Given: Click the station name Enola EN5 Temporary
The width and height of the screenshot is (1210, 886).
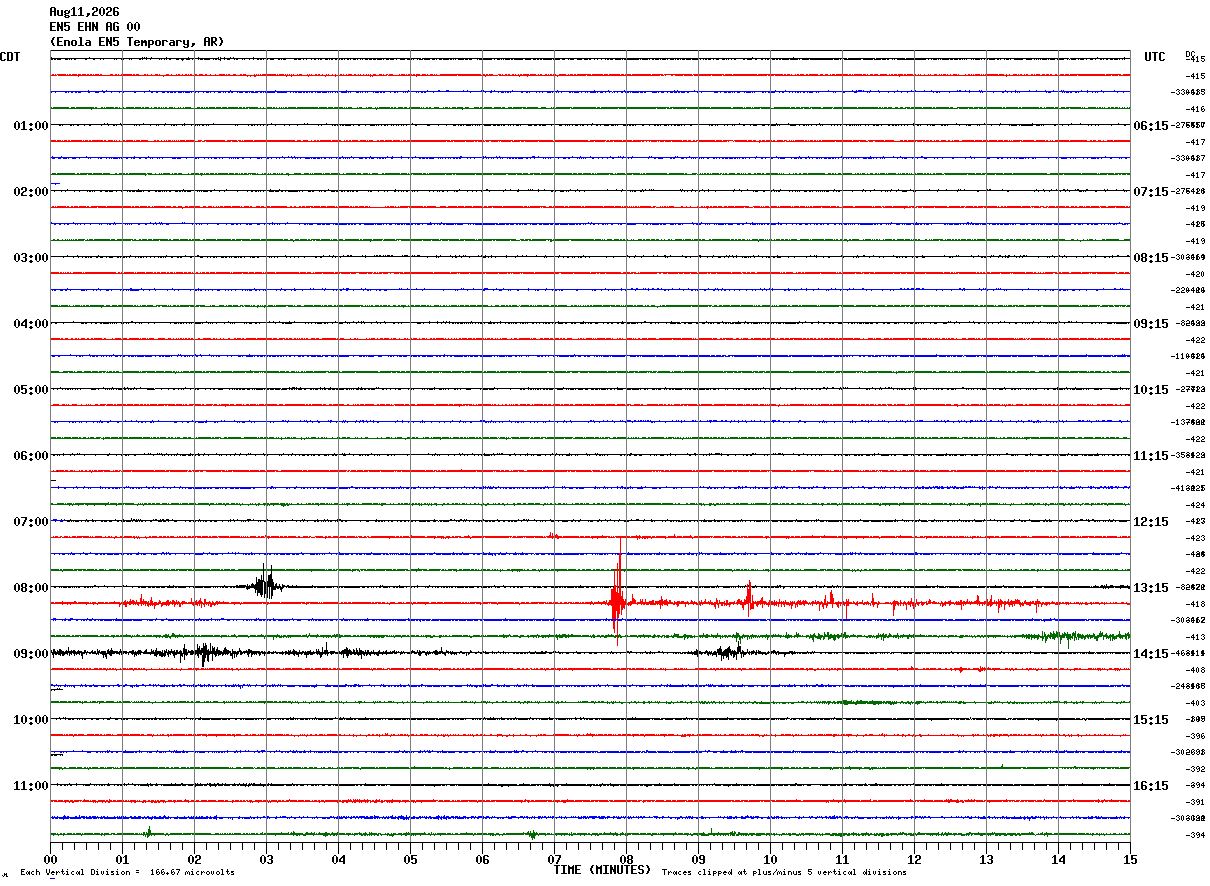Looking at the screenshot, I should 137,42.
